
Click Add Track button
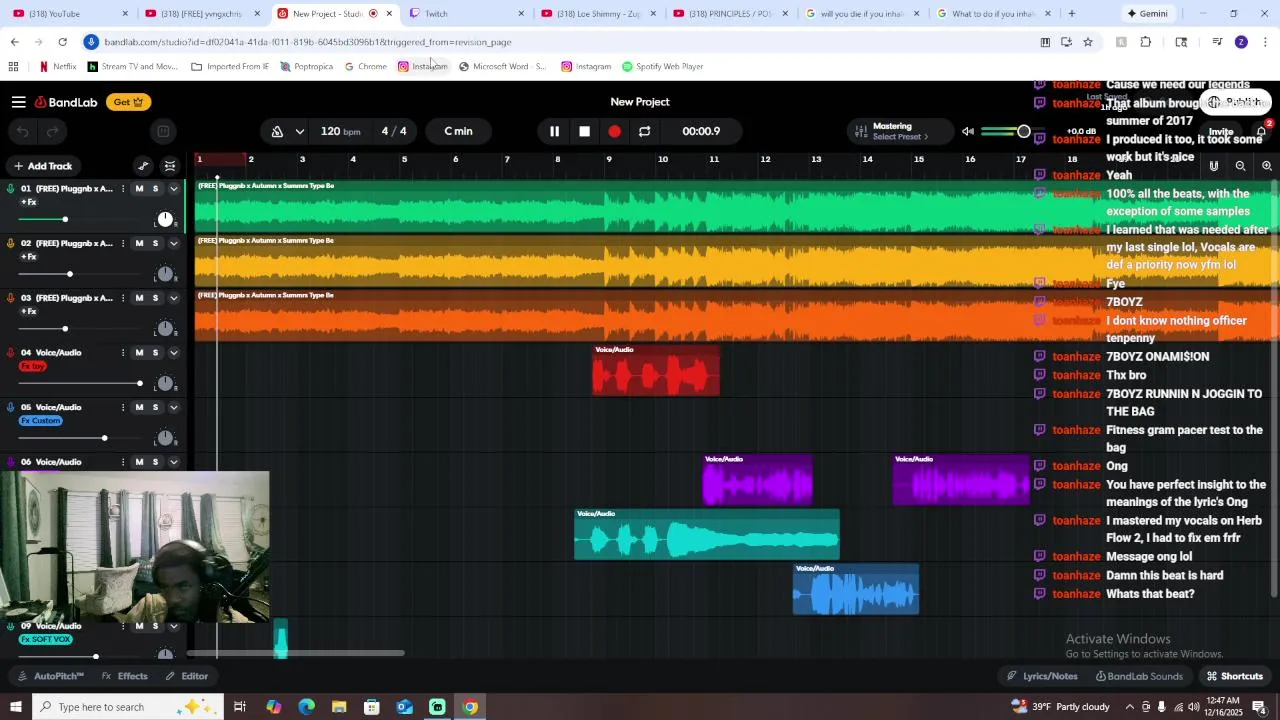tap(42, 166)
